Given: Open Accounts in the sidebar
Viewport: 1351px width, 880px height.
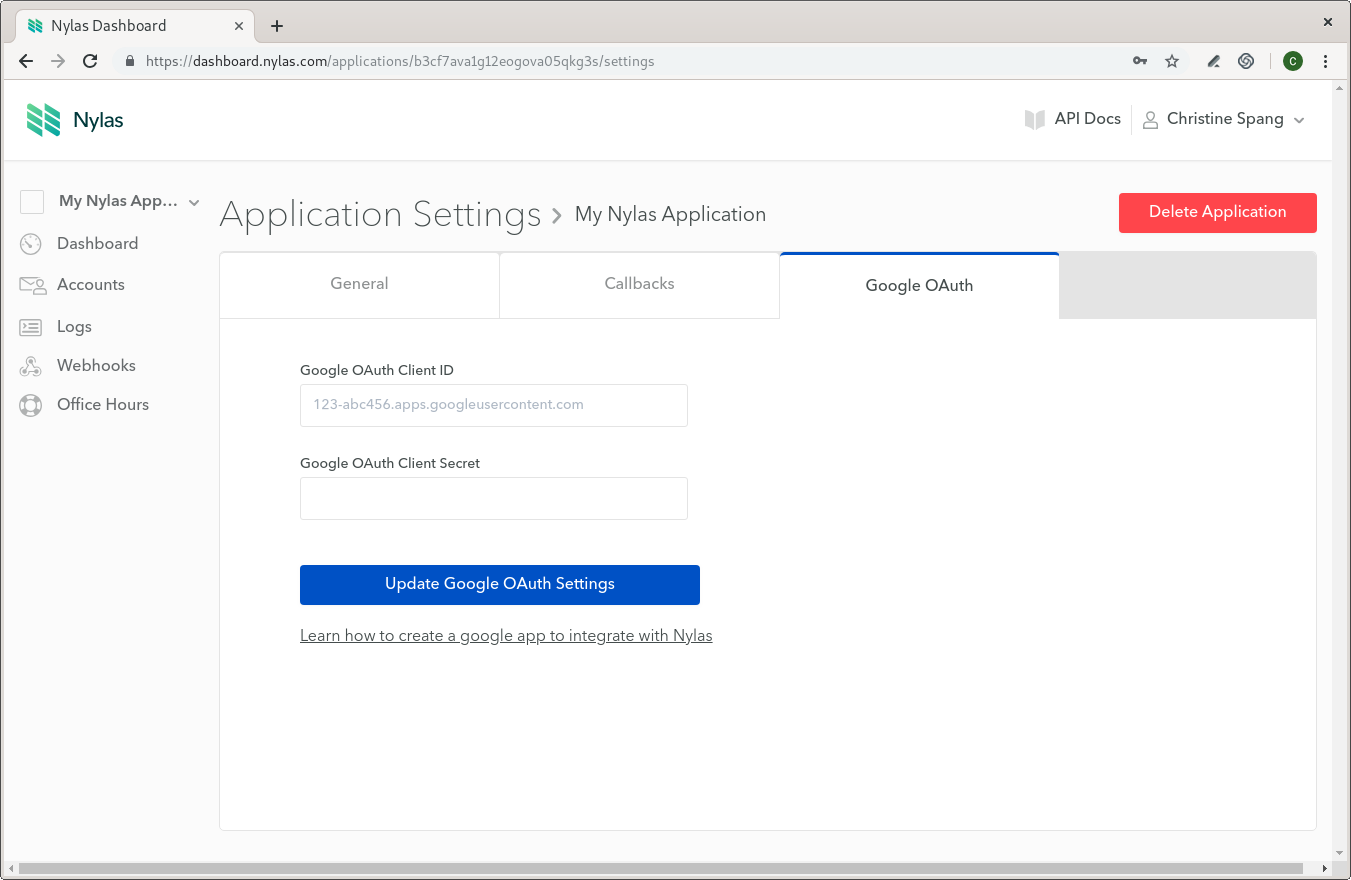Looking at the screenshot, I should click(91, 285).
